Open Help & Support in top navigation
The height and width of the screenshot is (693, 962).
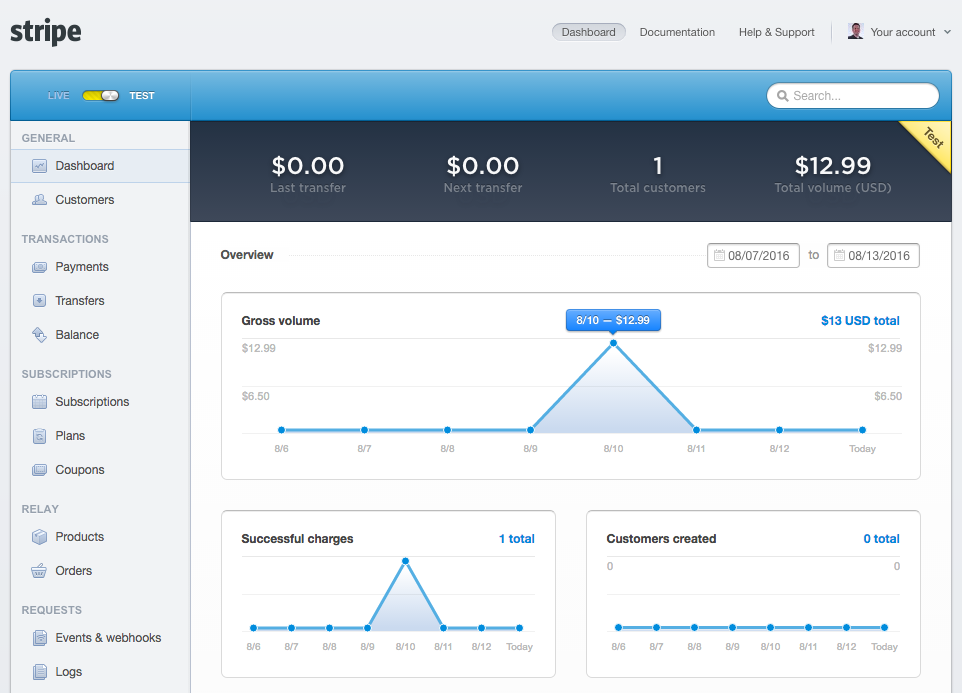(x=776, y=32)
